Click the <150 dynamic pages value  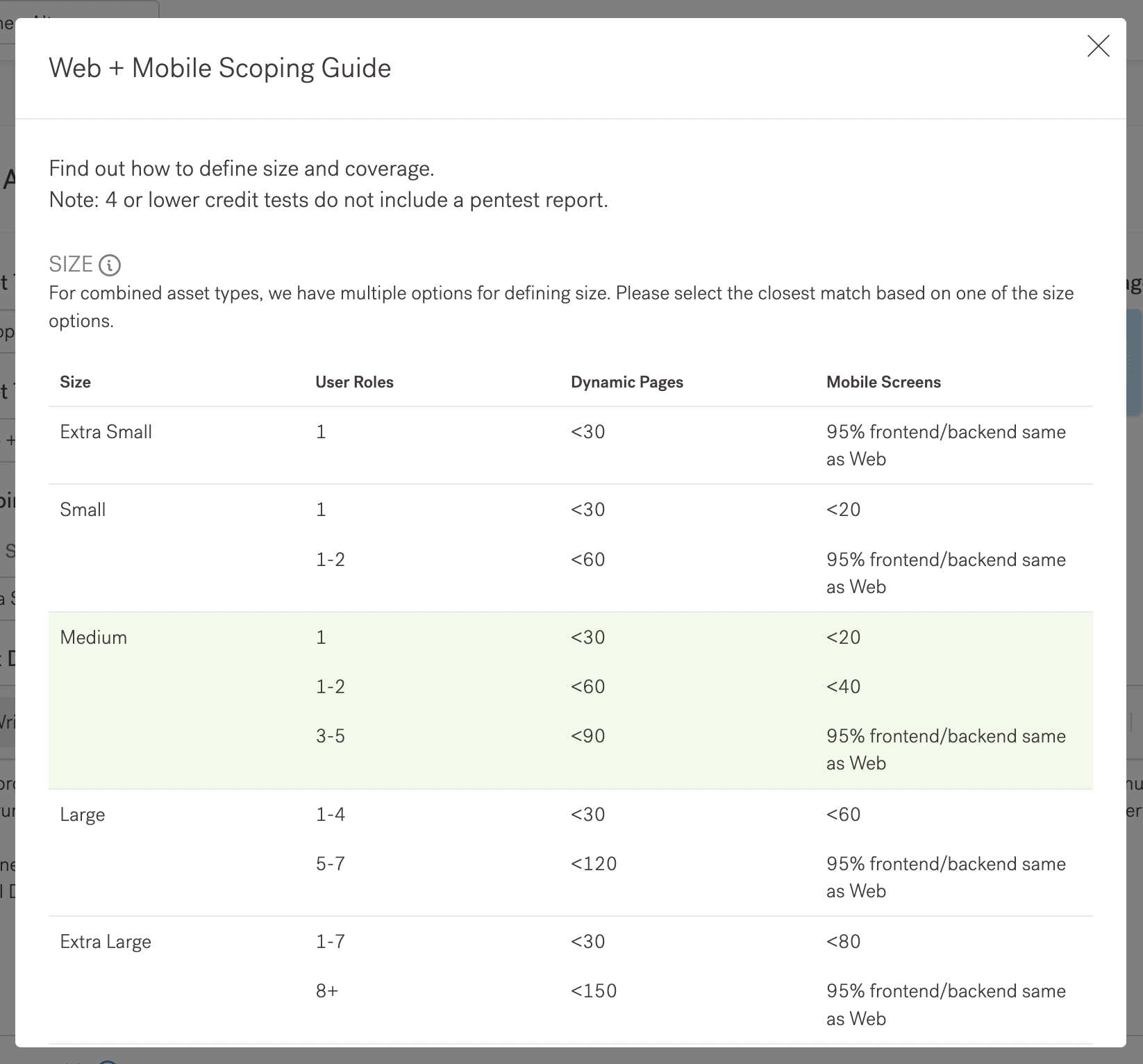point(594,991)
